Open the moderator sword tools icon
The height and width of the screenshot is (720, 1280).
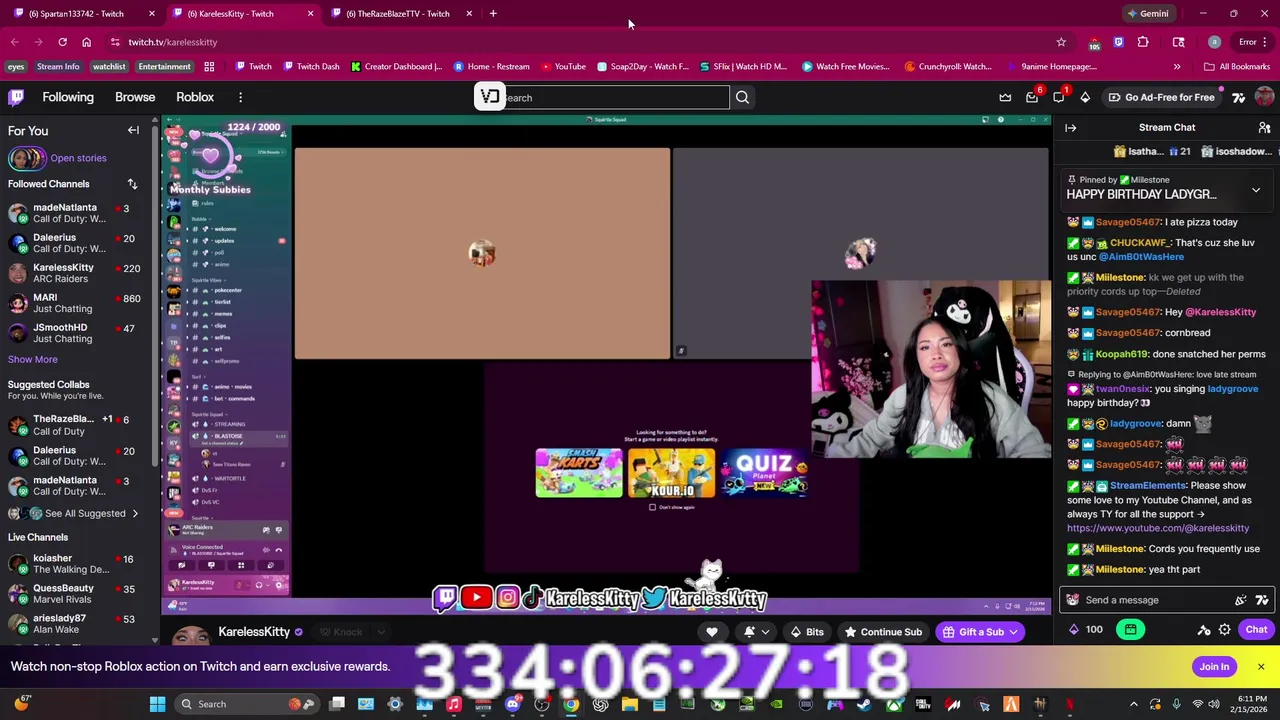click(x=1204, y=630)
